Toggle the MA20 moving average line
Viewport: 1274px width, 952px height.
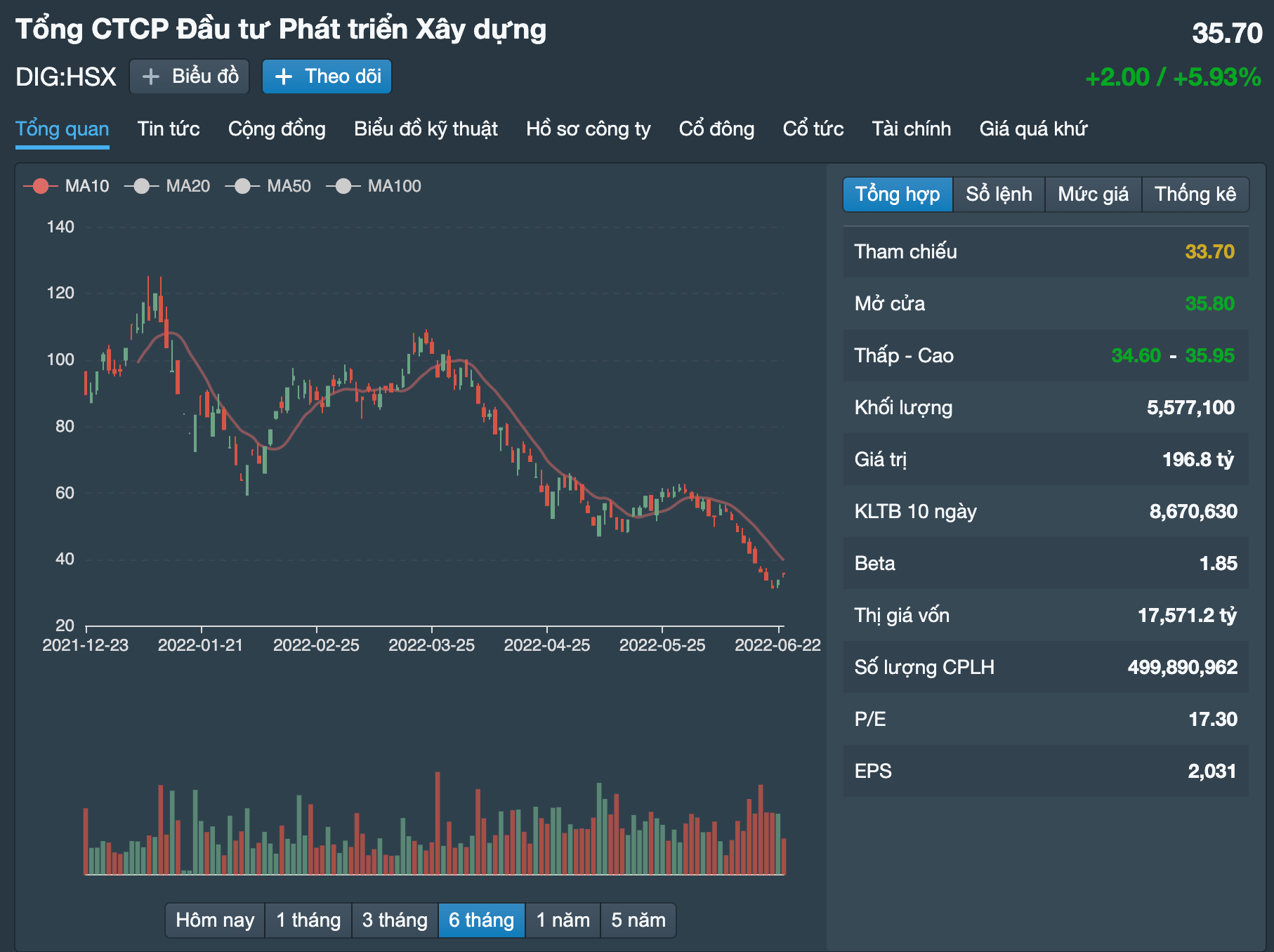167,186
